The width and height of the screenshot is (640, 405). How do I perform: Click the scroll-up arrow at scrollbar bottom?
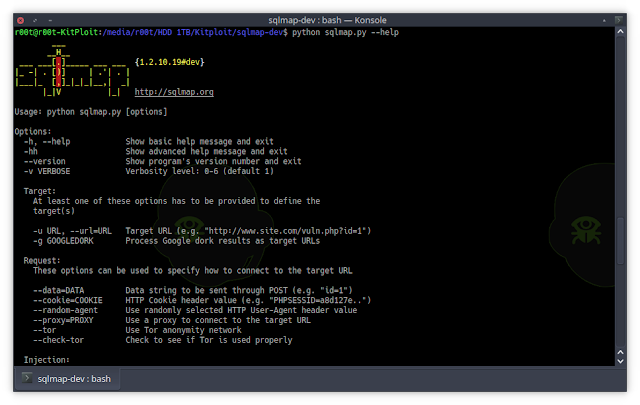(620, 352)
